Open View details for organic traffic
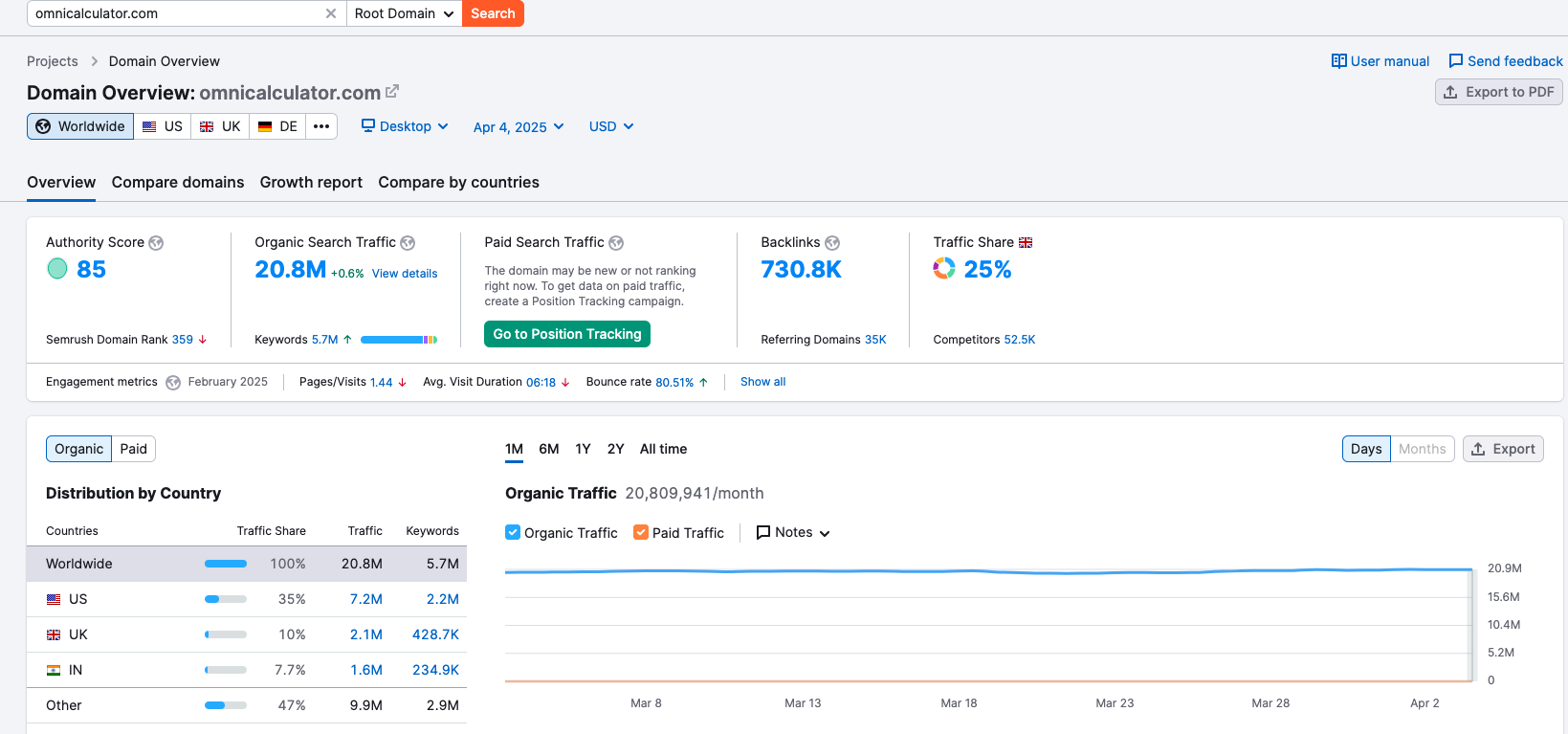1568x734 pixels. pos(405,274)
